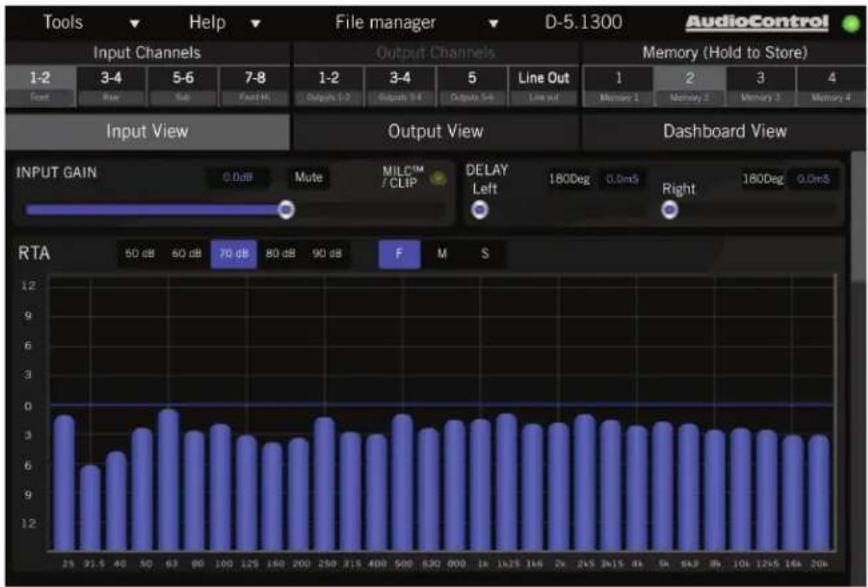Select RTA speed M

click(442, 254)
